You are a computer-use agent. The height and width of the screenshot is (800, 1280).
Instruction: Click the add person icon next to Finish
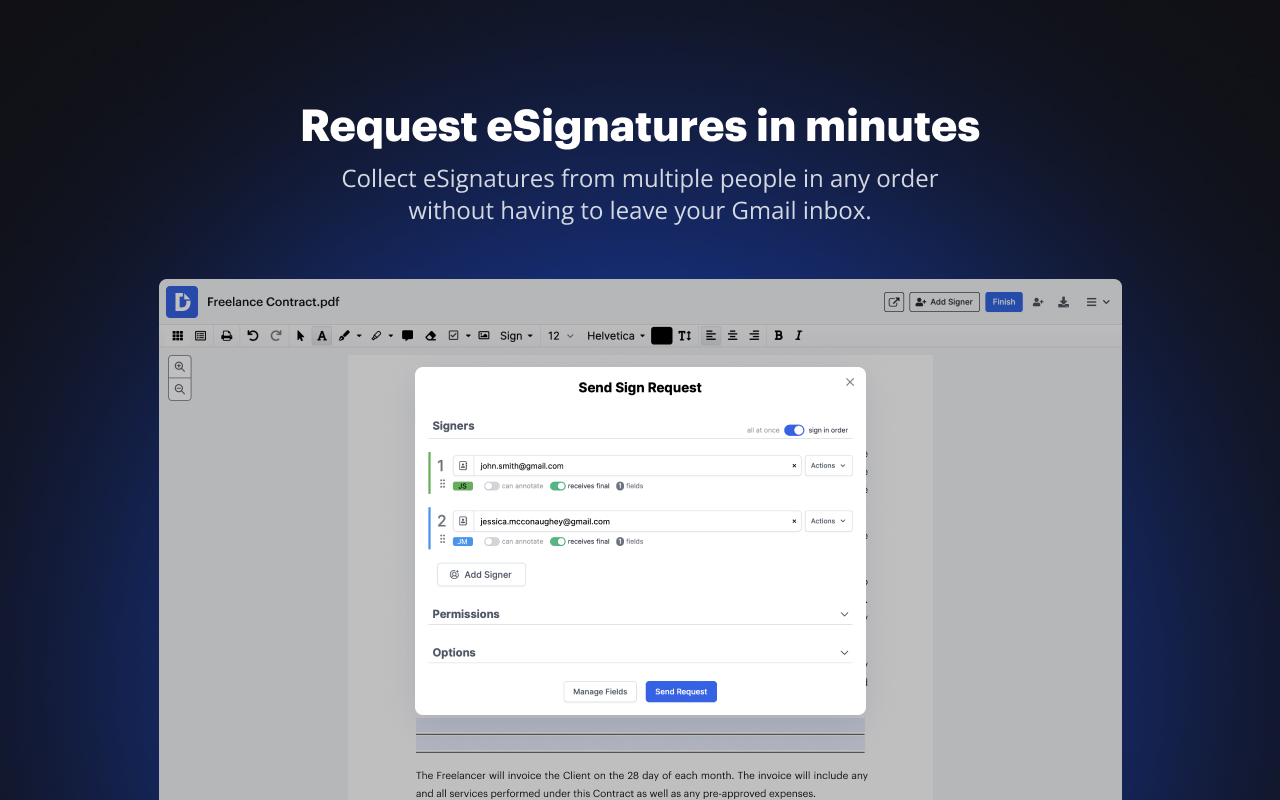[x=1038, y=302]
